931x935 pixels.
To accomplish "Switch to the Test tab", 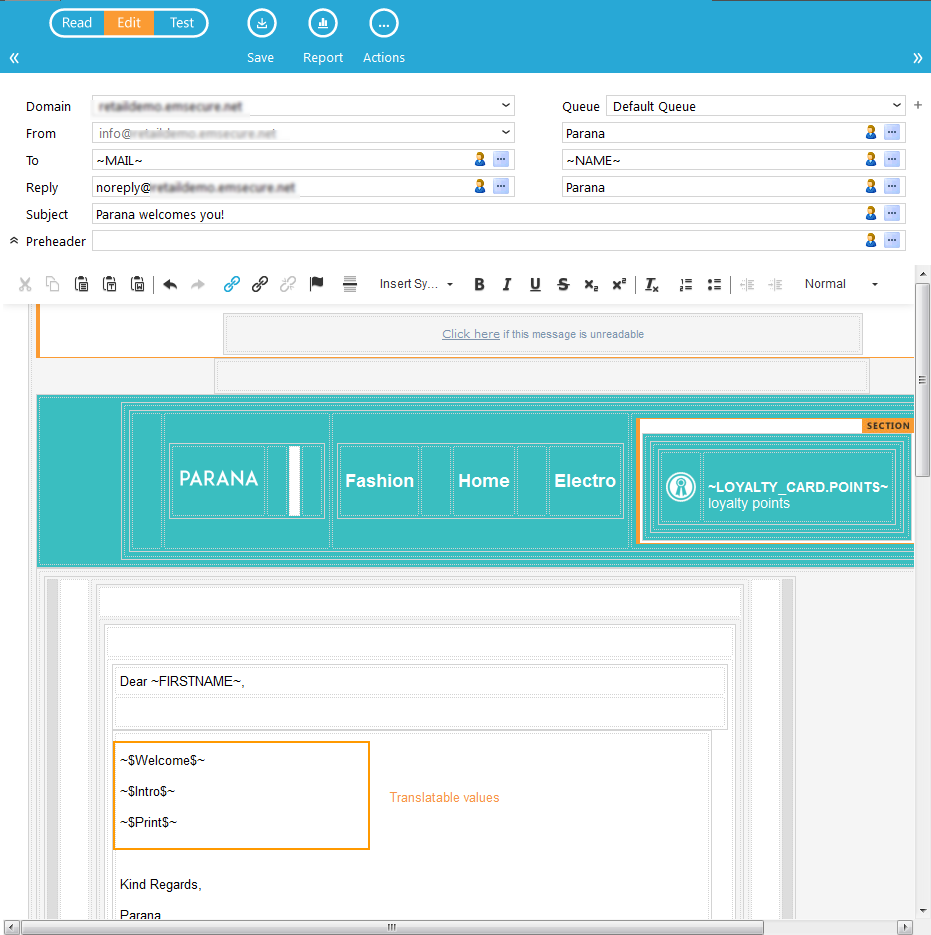I will (x=182, y=23).
